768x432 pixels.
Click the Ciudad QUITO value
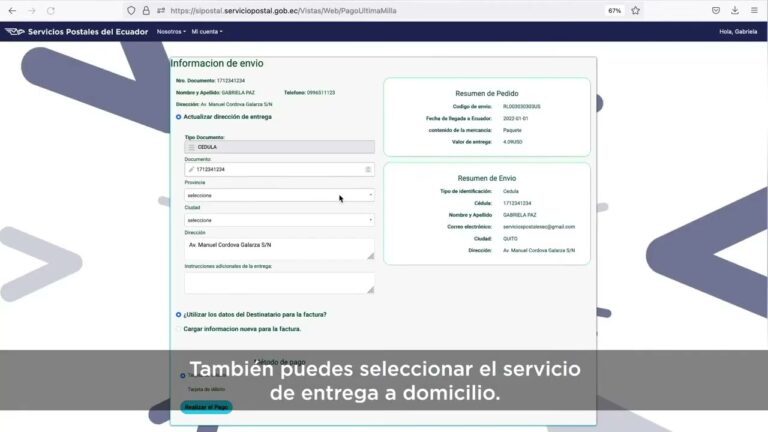point(510,239)
